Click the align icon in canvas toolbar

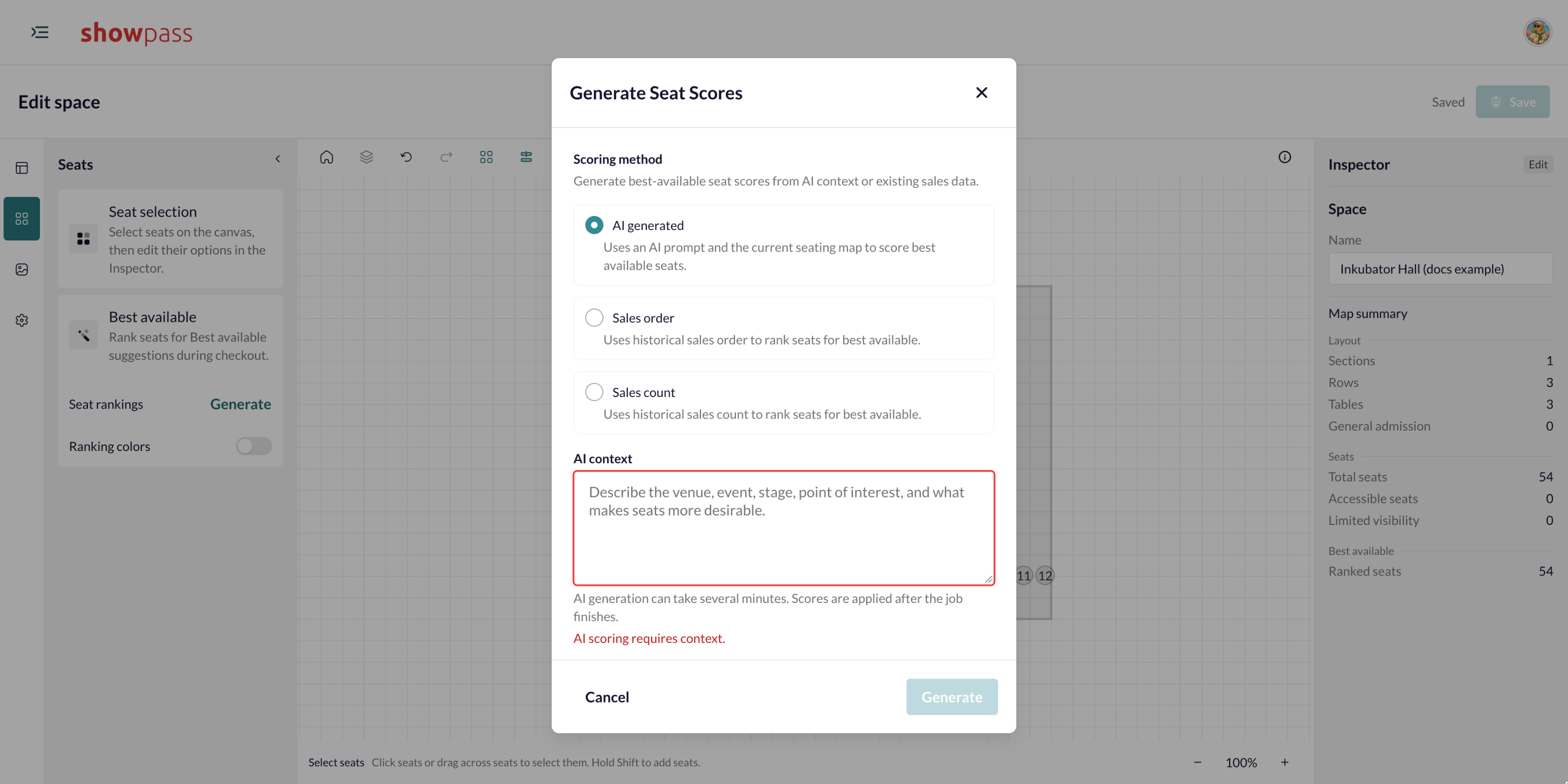pyautogui.click(x=526, y=157)
